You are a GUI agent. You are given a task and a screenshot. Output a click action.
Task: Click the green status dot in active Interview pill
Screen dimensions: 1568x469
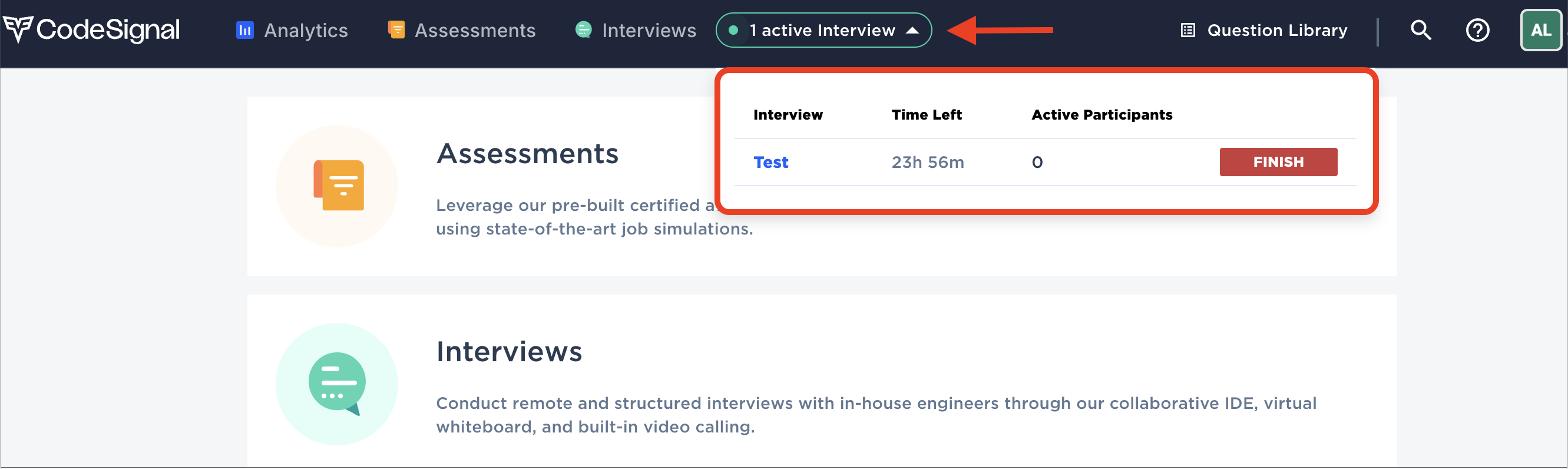(733, 30)
